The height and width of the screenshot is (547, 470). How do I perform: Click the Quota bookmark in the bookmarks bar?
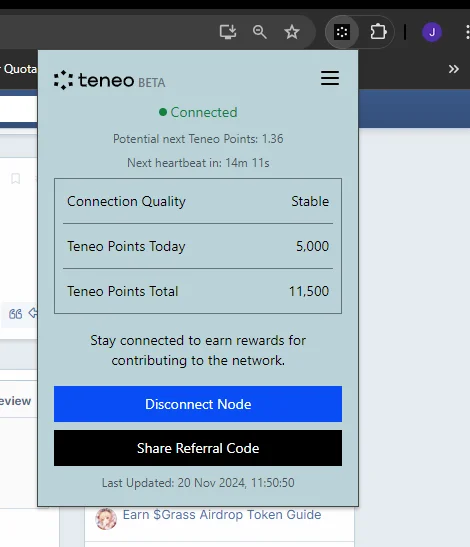coord(19,69)
